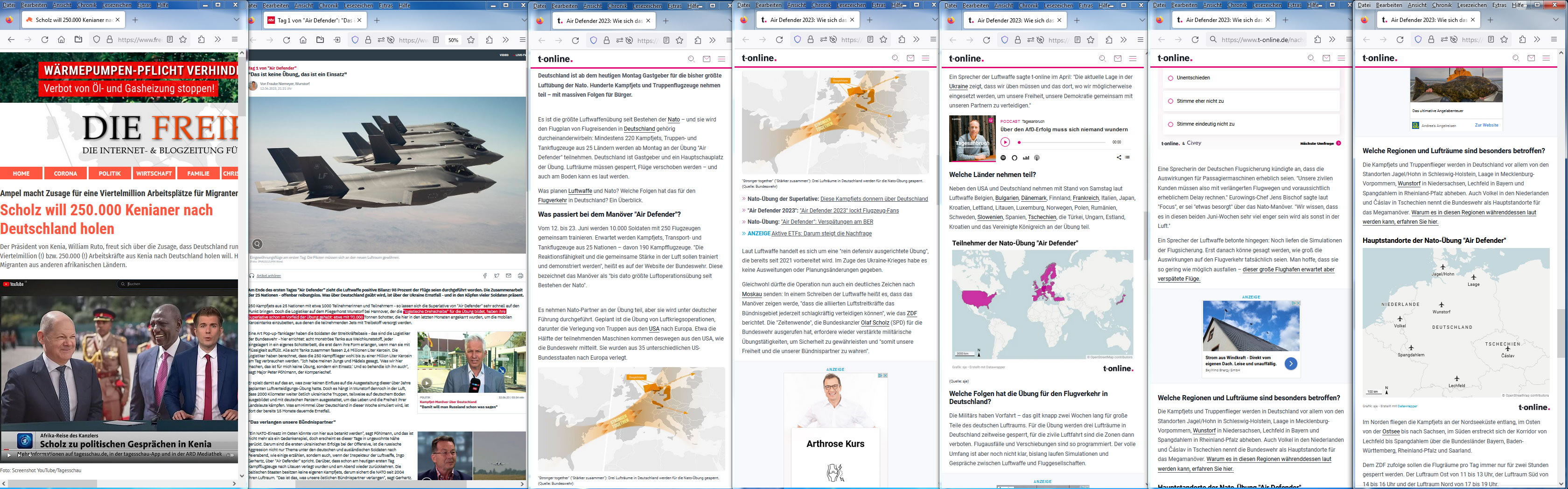Expand tab list chevron in Teilnehmer map window
The height and width of the screenshot is (489, 1568).
point(1142,20)
